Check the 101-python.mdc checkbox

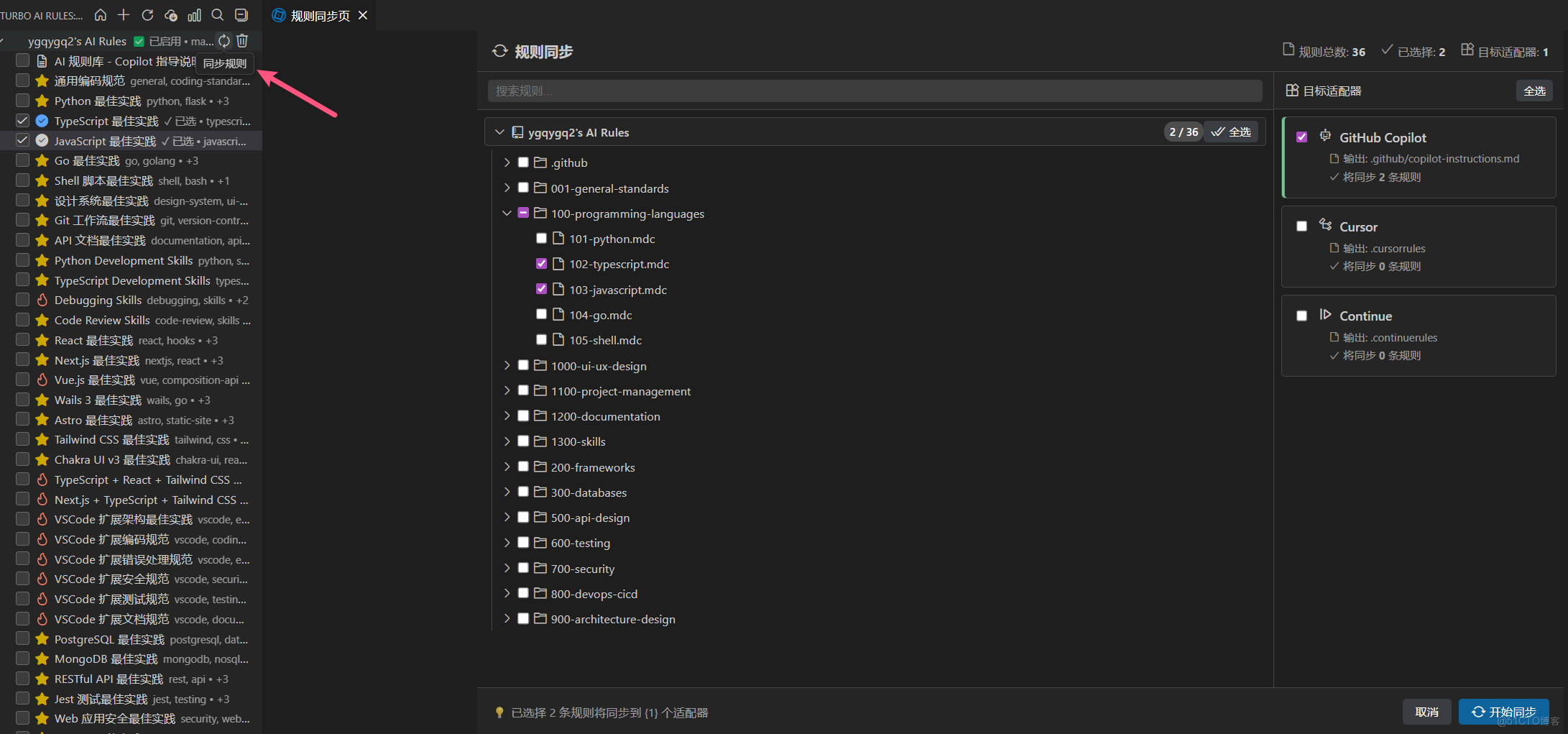(542, 239)
